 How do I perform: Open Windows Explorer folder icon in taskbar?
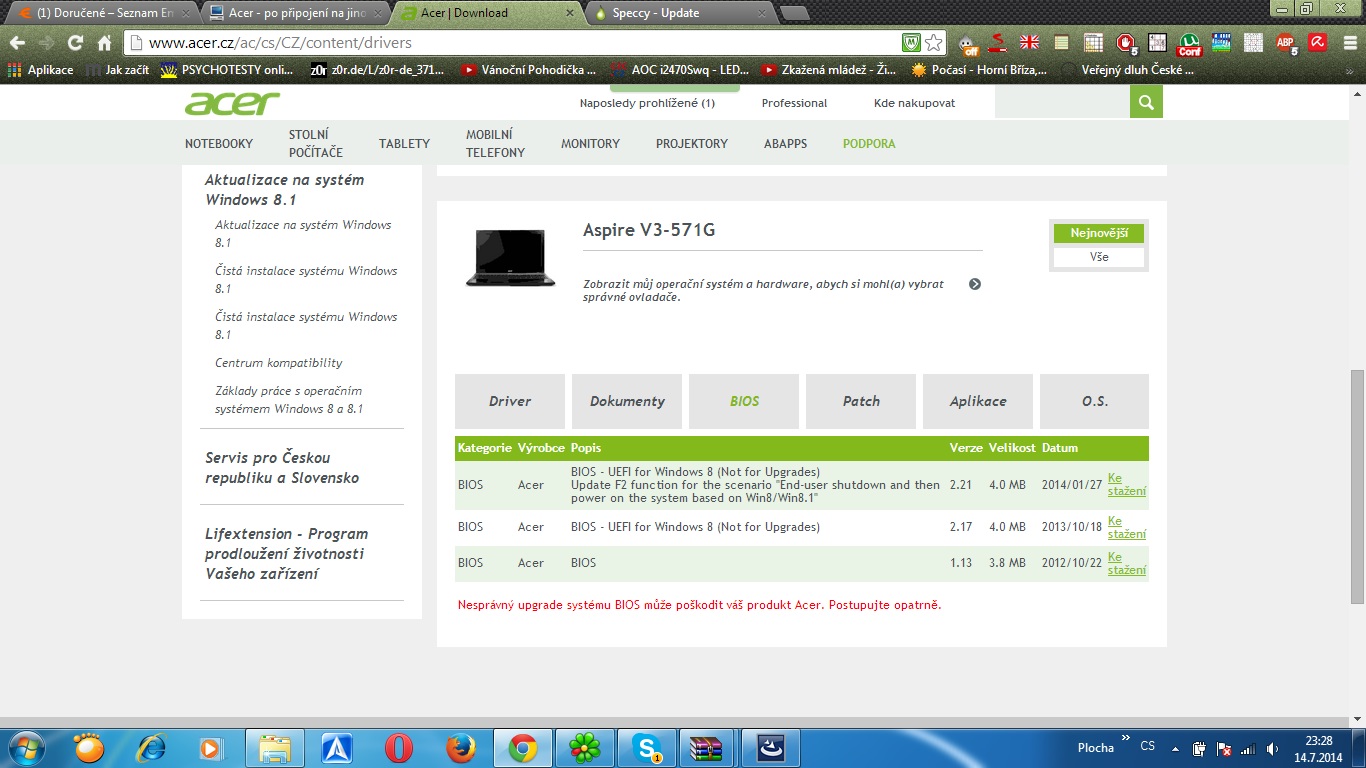pyautogui.click(x=275, y=747)
